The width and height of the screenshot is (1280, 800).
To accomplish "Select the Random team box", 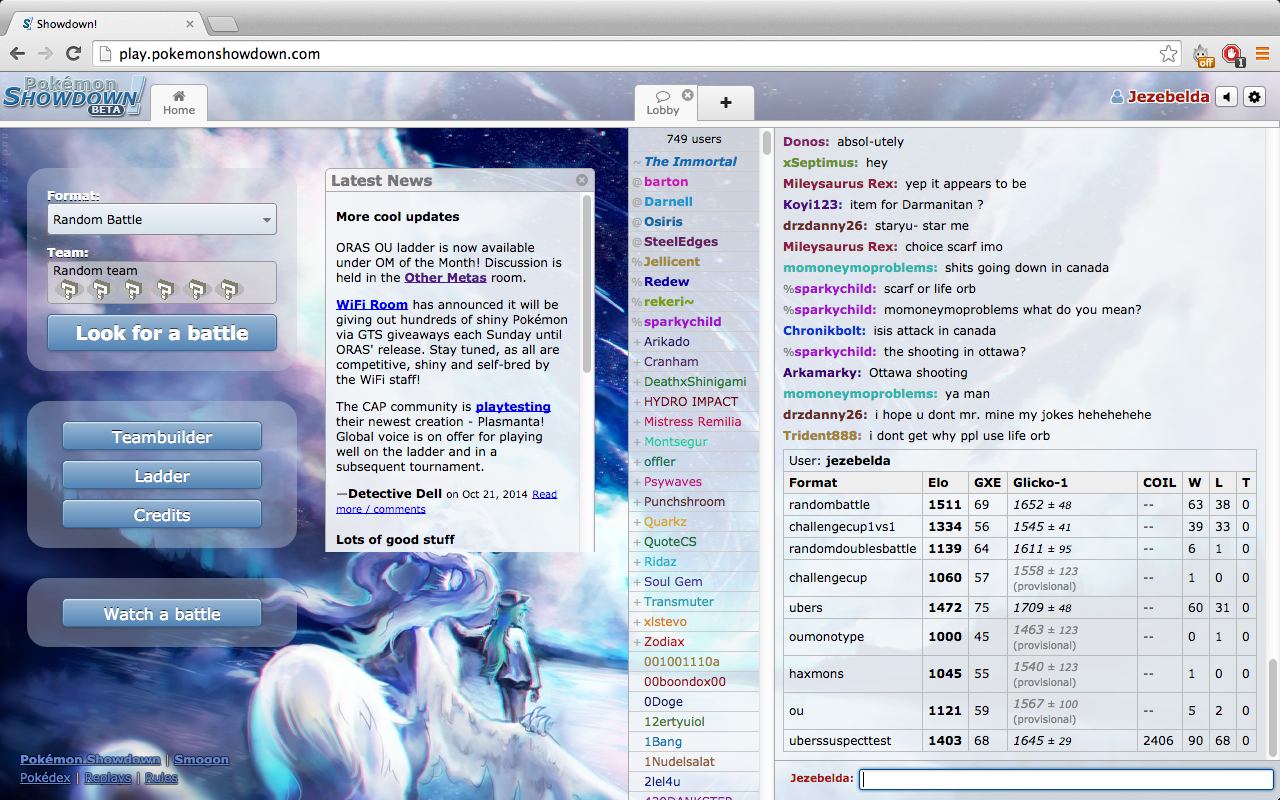I will coord(162,282).
